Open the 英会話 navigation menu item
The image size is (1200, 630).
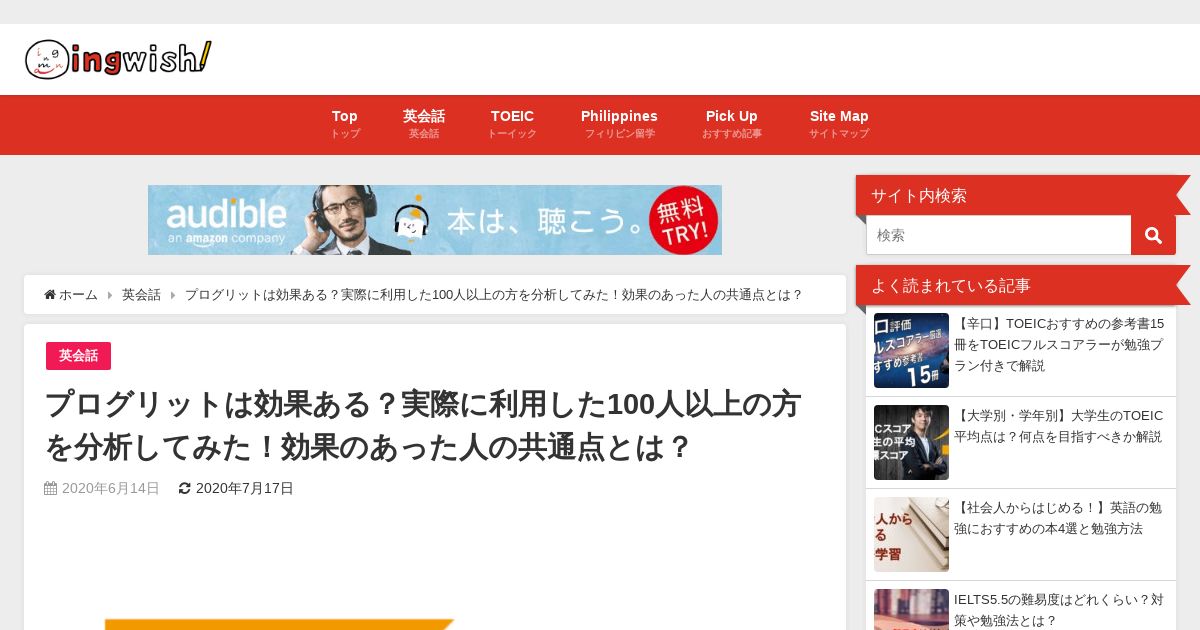tap(424, 124)
